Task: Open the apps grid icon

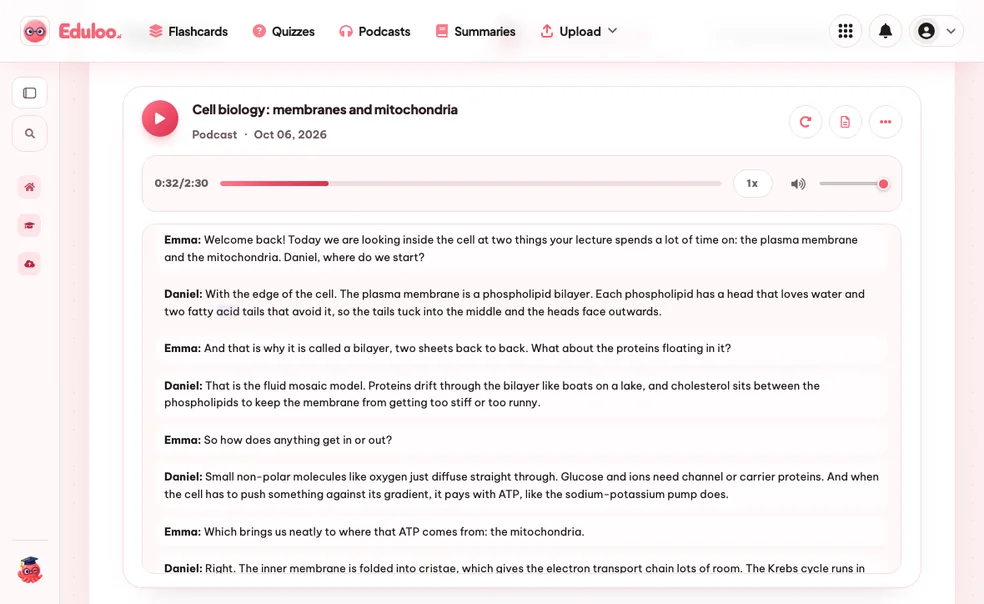Action: click(x=845, y=31)
